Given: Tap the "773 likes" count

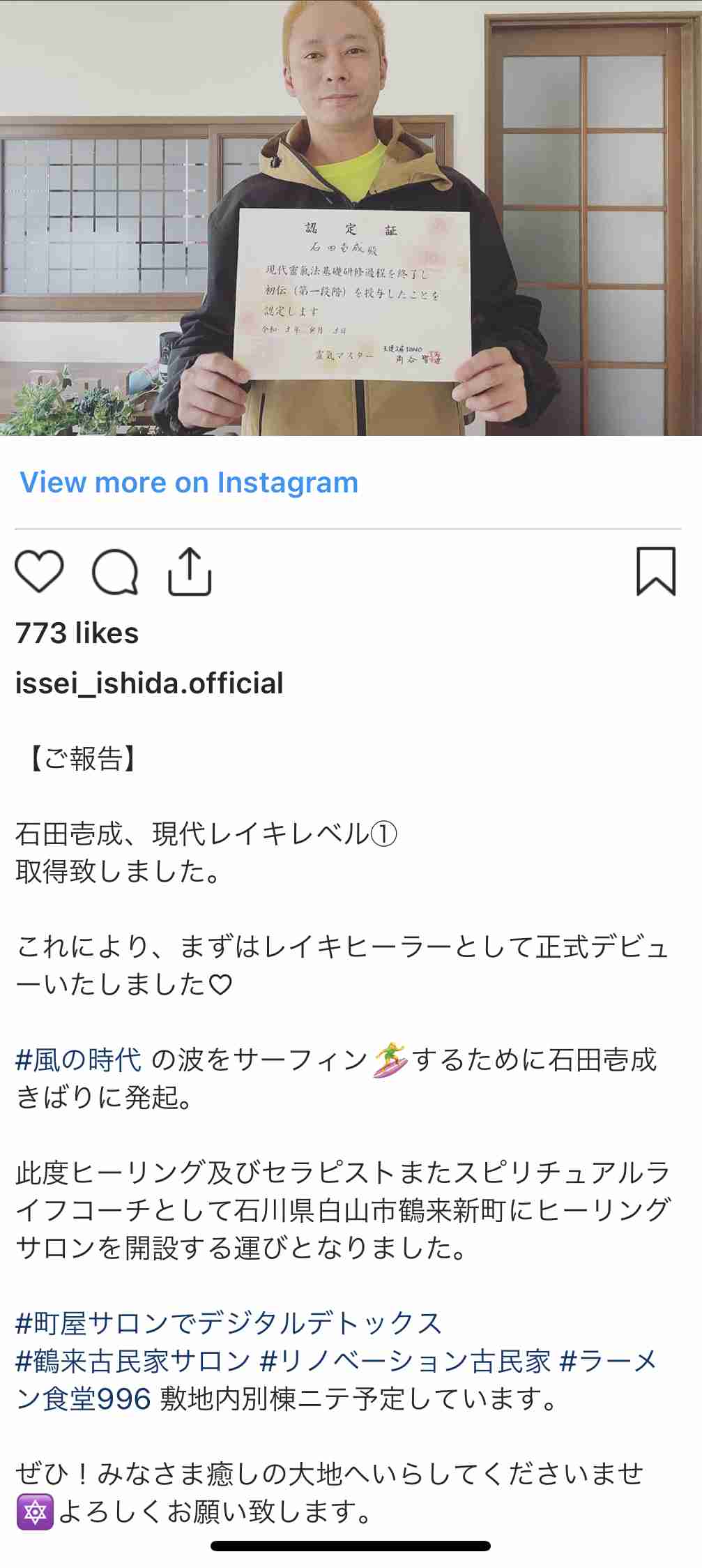Looking at the screenshot, I should 77,633.
